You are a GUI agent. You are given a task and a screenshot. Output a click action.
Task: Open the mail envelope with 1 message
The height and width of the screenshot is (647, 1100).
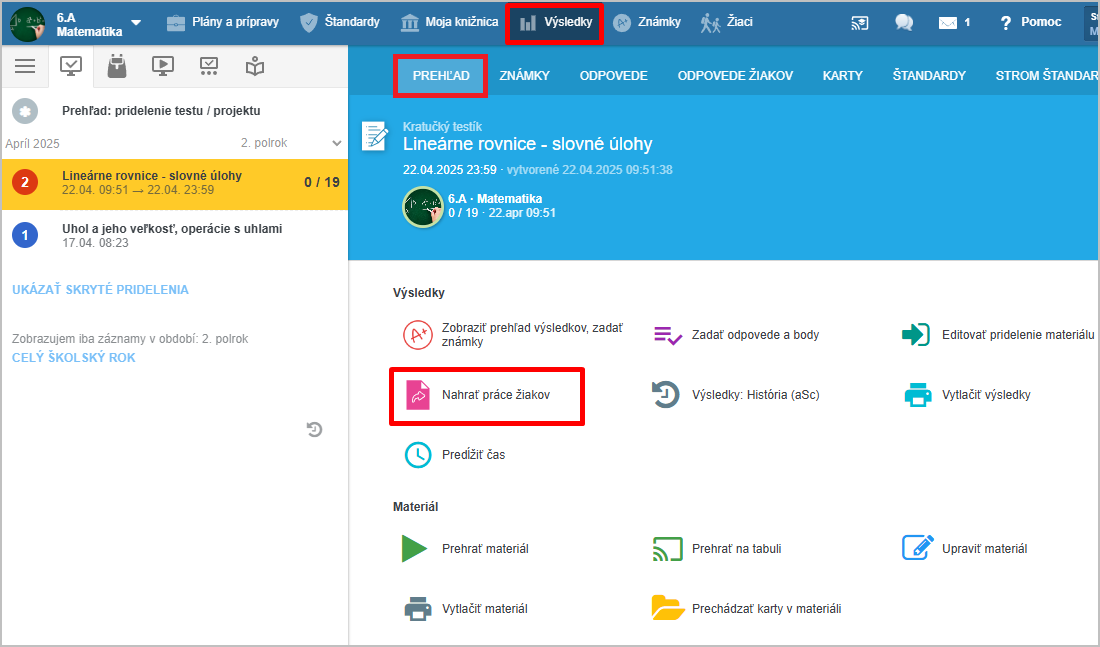click(953, 22)
